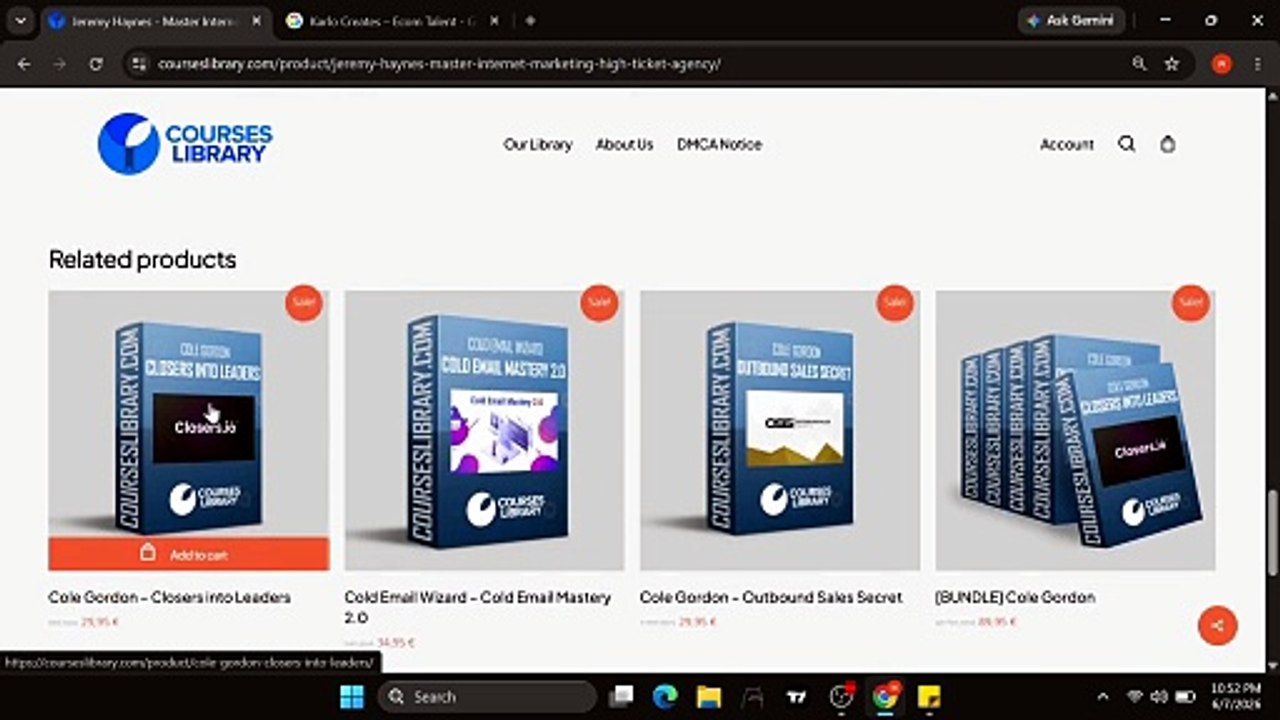Open the DMCA Notice menu item
This screenshot has width=1280, height=720.
click(719, 144)
